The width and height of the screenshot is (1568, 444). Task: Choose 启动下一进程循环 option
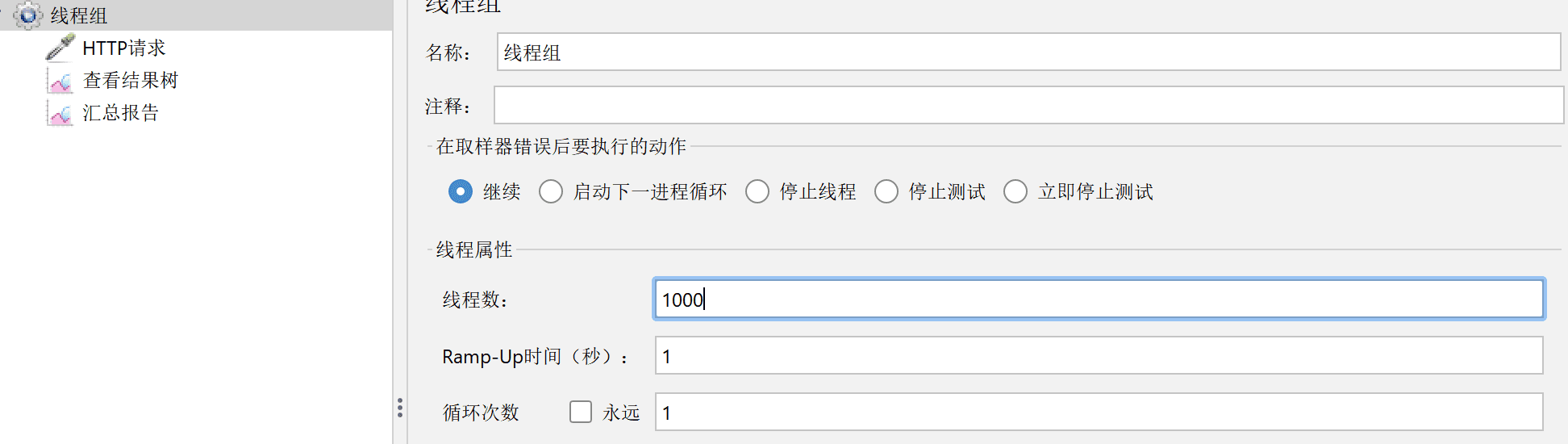(551, 191)
